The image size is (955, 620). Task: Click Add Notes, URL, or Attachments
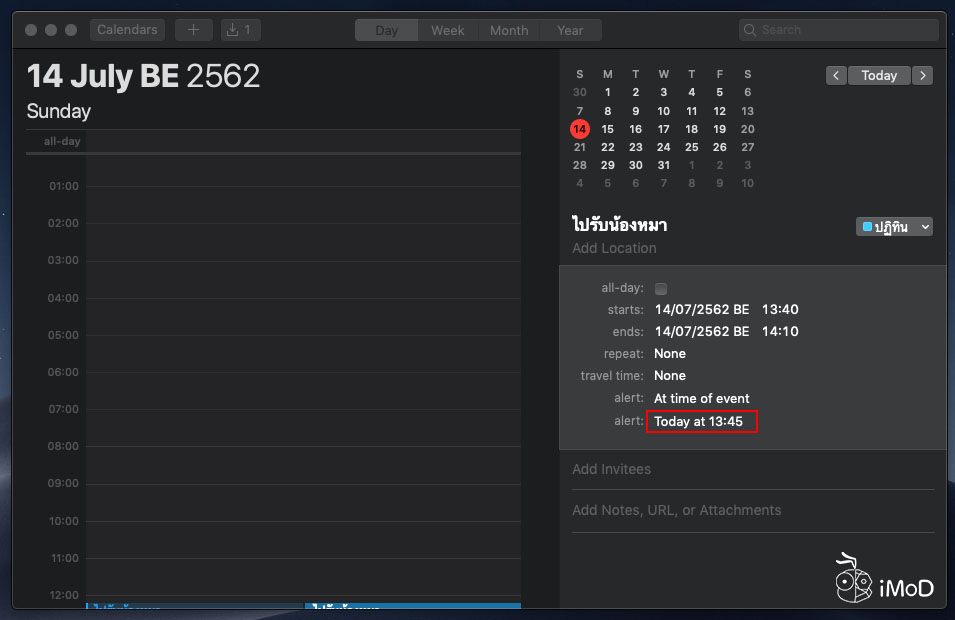(676, 510)
